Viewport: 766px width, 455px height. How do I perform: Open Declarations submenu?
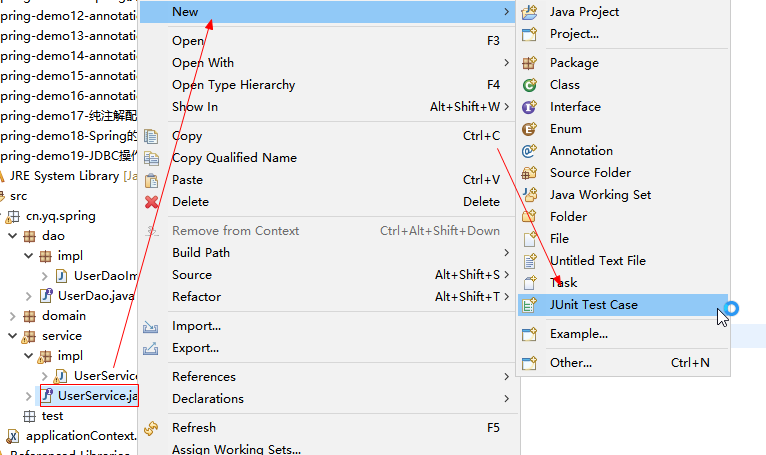[327, 399]
